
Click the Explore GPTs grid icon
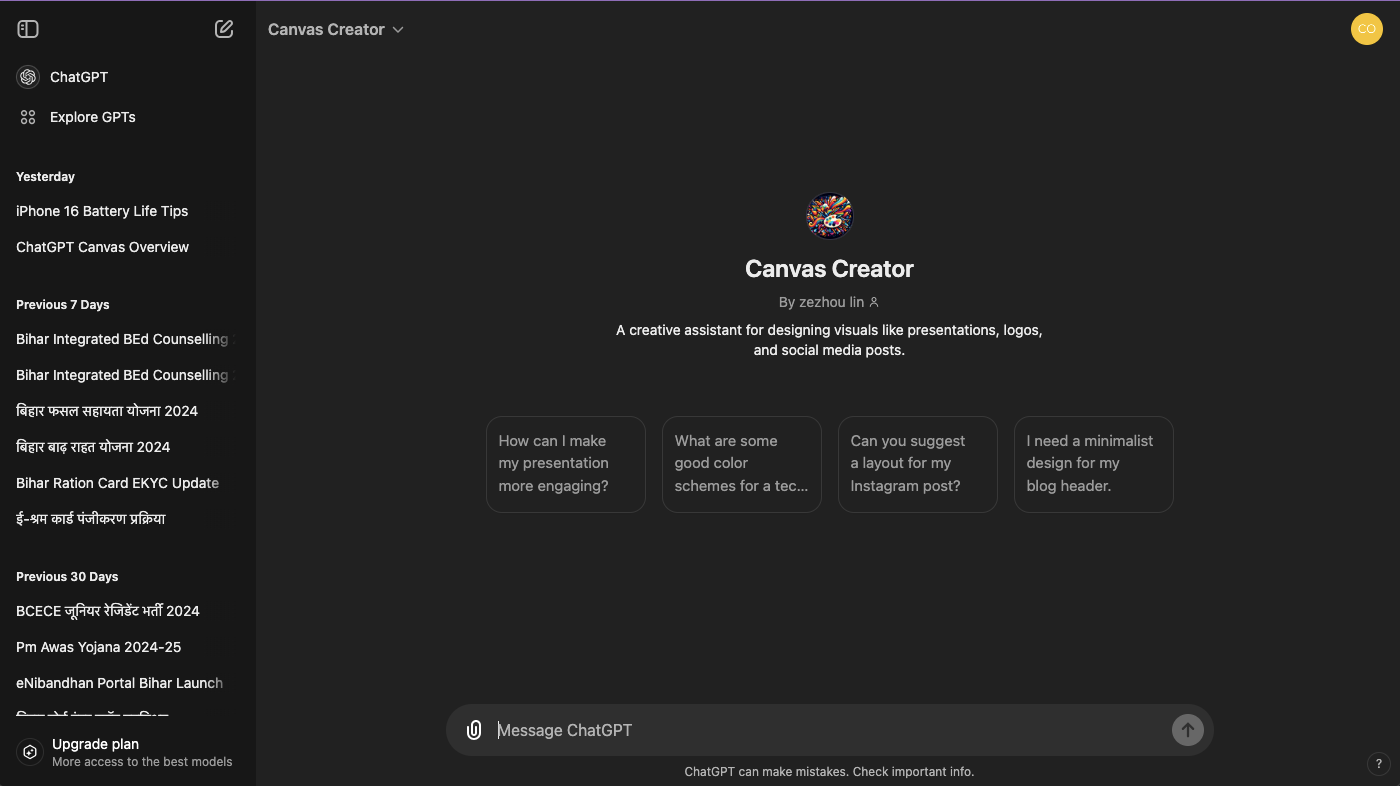tap(28, 117)
